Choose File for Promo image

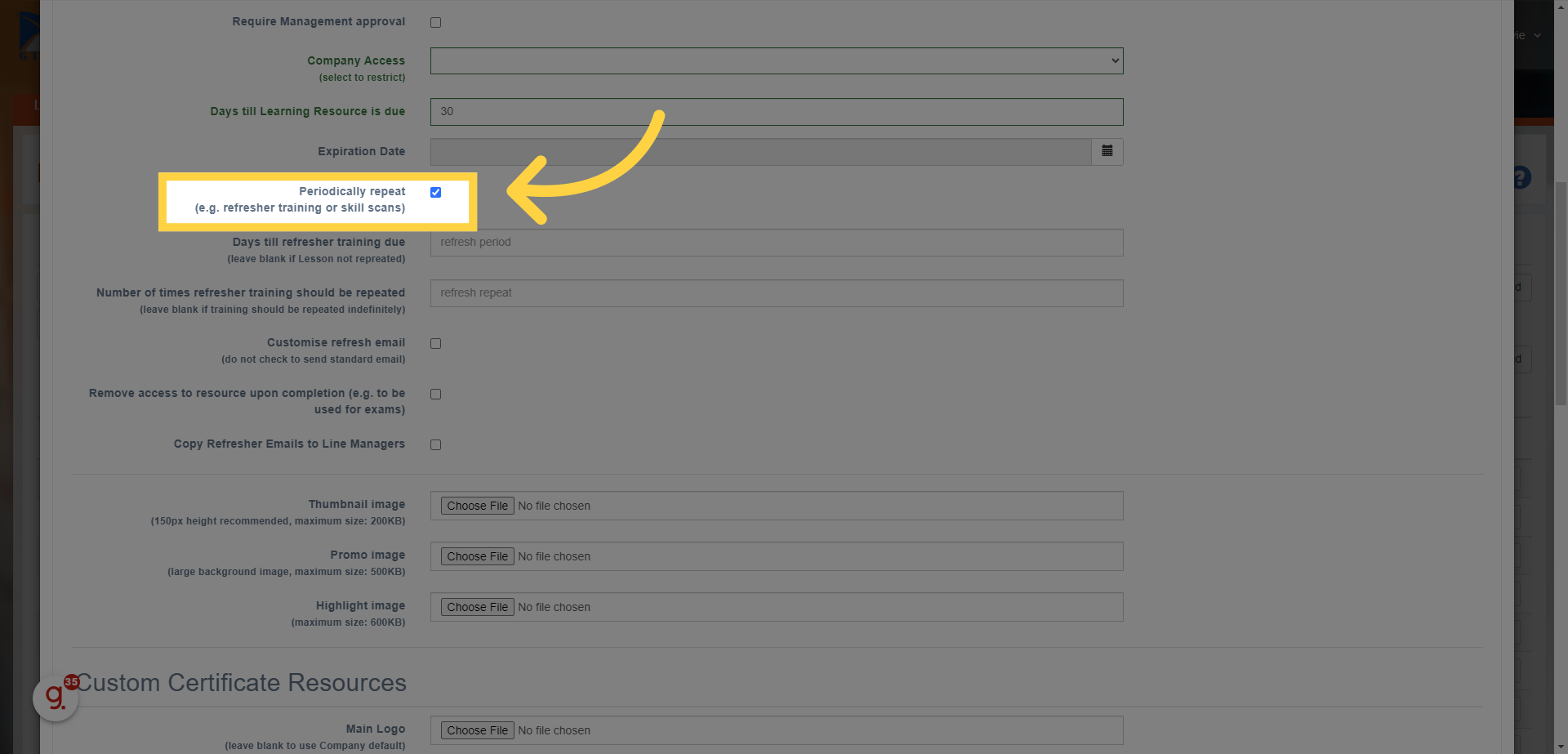[478, 556]
